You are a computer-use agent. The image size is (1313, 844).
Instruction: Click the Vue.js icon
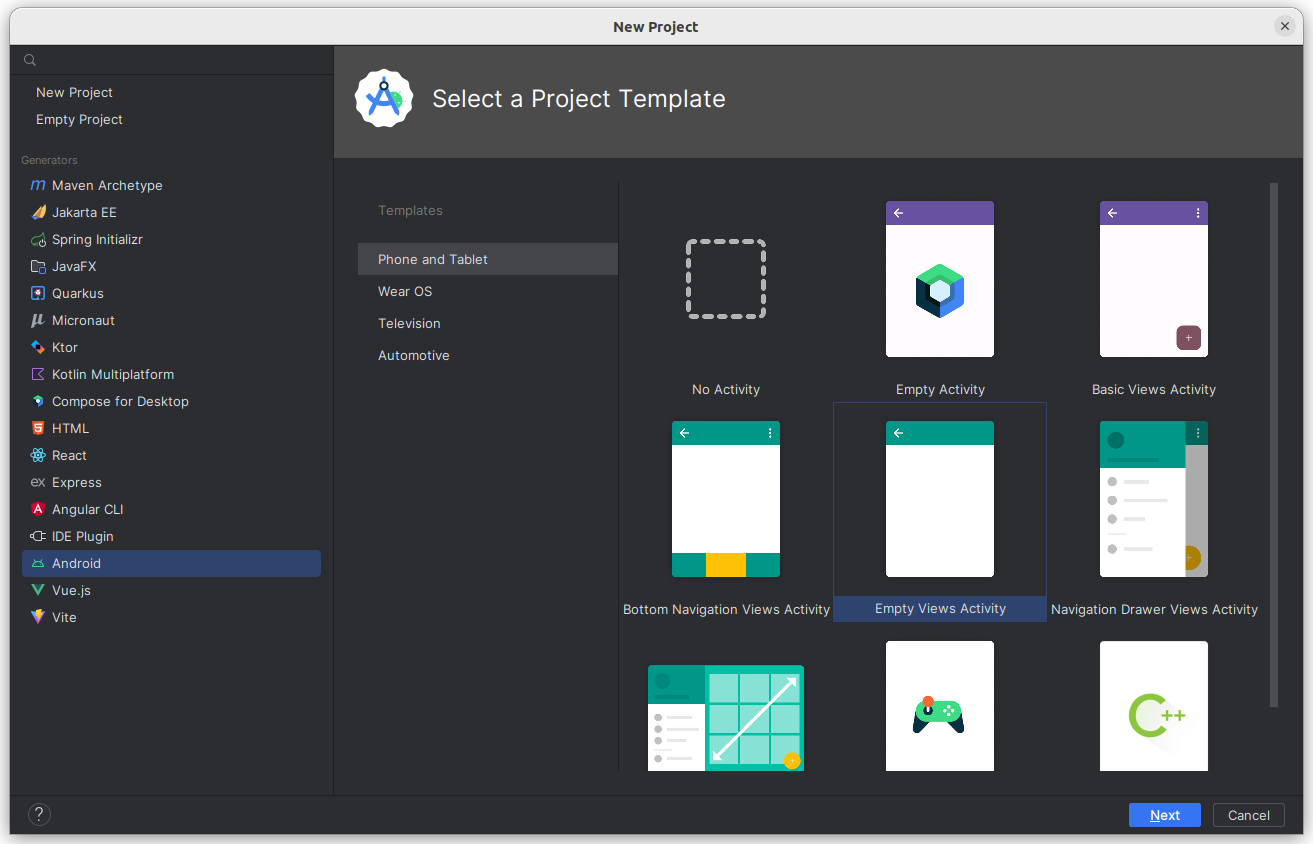click(x=38, y=590)
